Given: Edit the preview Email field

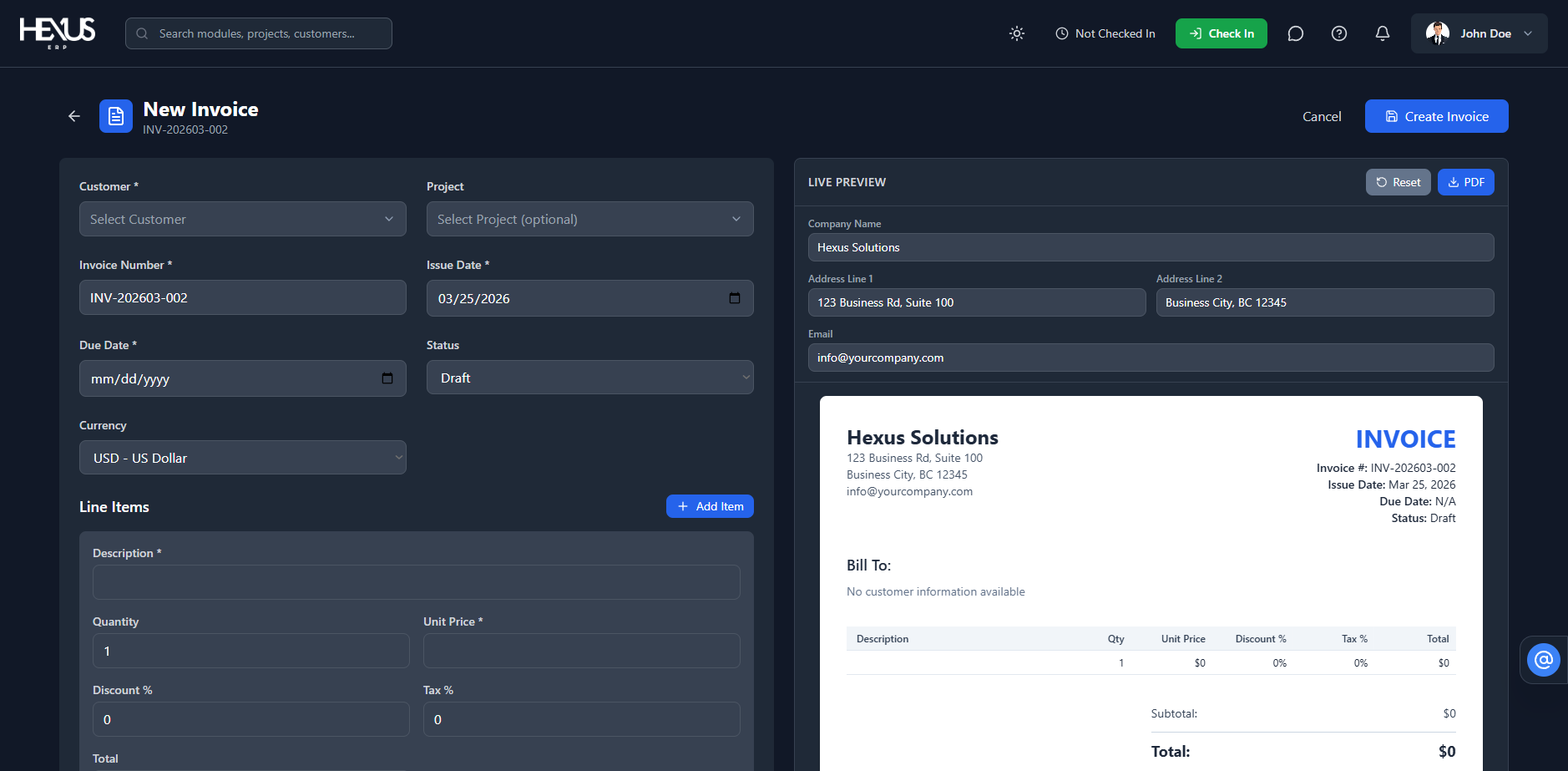Looking at the screenshot, I should [1151, 358].
